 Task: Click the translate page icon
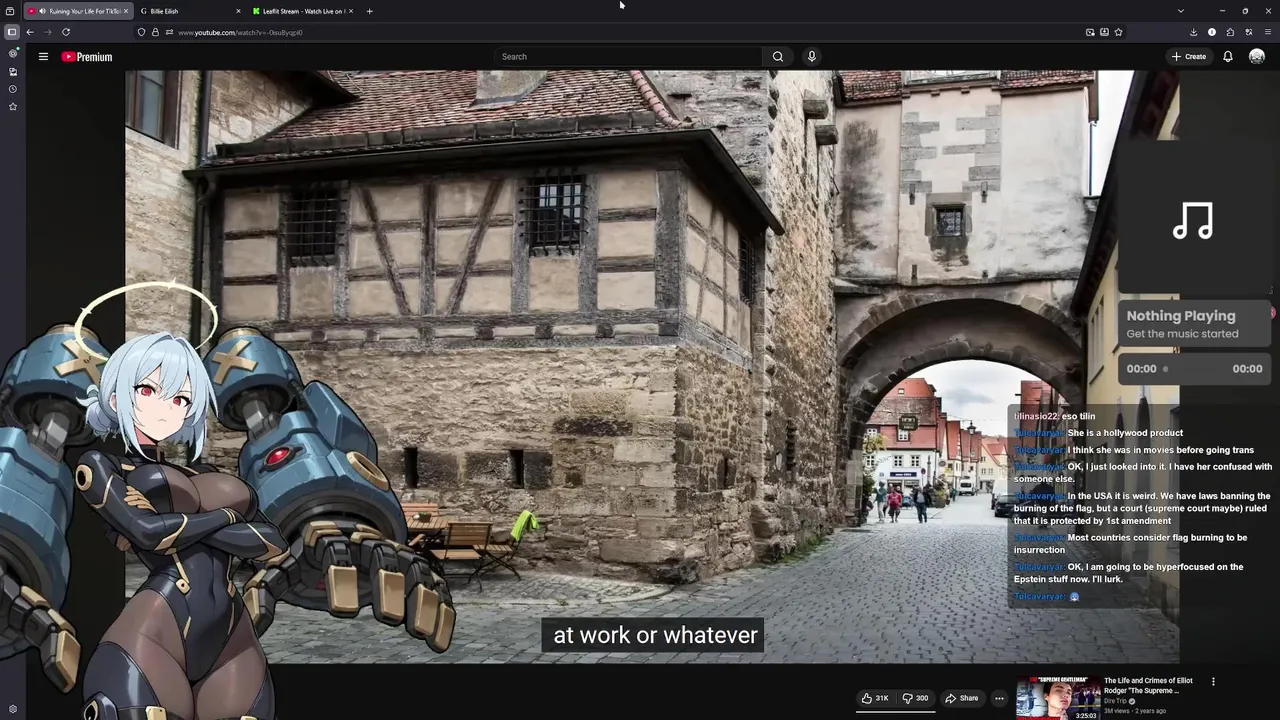click(1248, 32)
